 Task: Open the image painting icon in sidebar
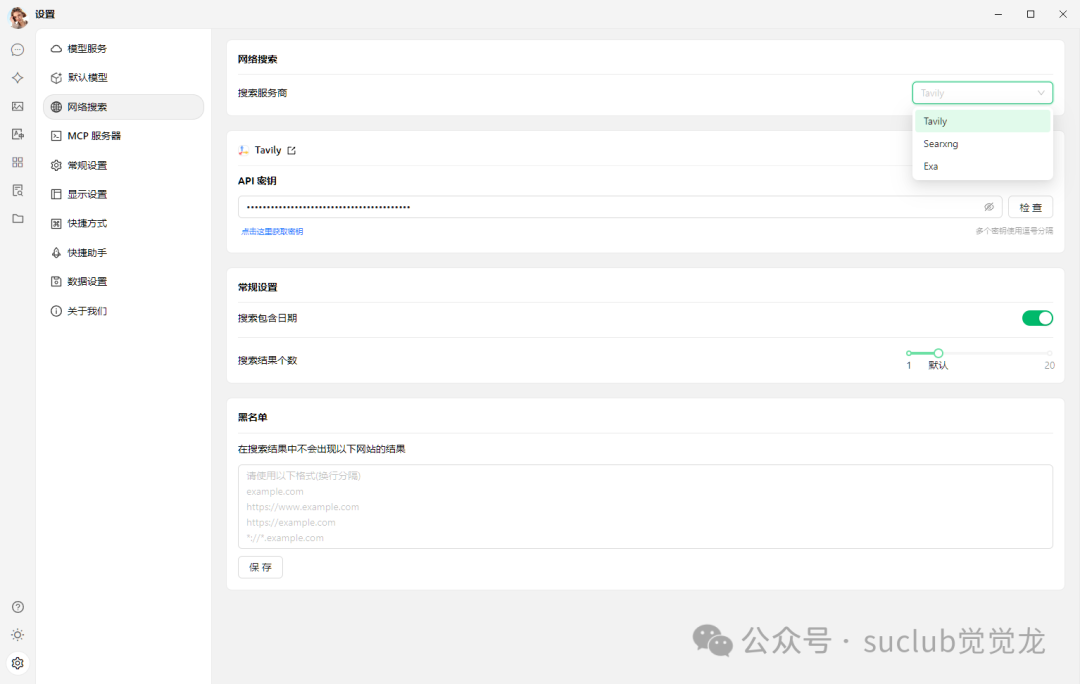point(17,106)
